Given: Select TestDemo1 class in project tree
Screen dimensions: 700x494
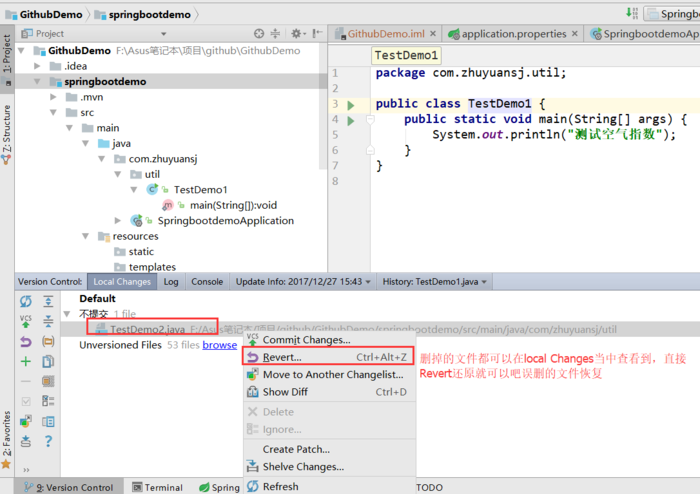Looking at the screenshot, I should click(x=200, y=190).
